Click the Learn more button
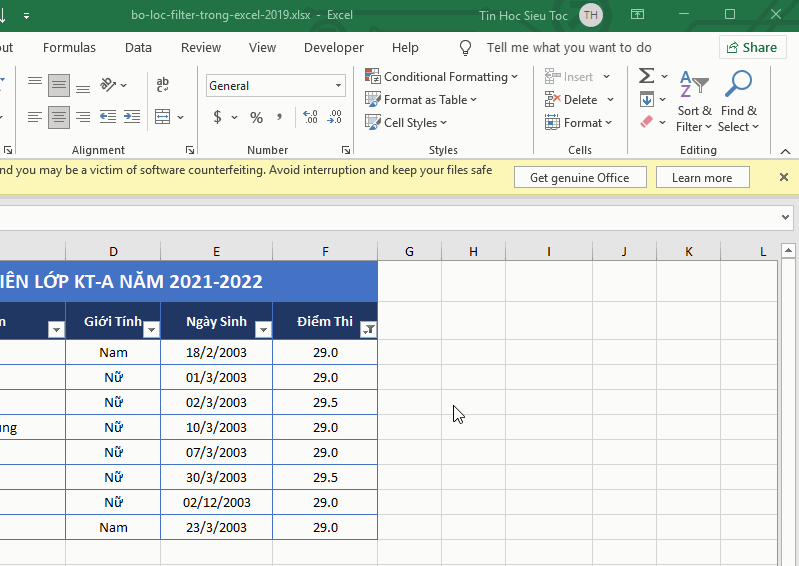This screenshot has width=799, height=566. (x=702, y=177)
